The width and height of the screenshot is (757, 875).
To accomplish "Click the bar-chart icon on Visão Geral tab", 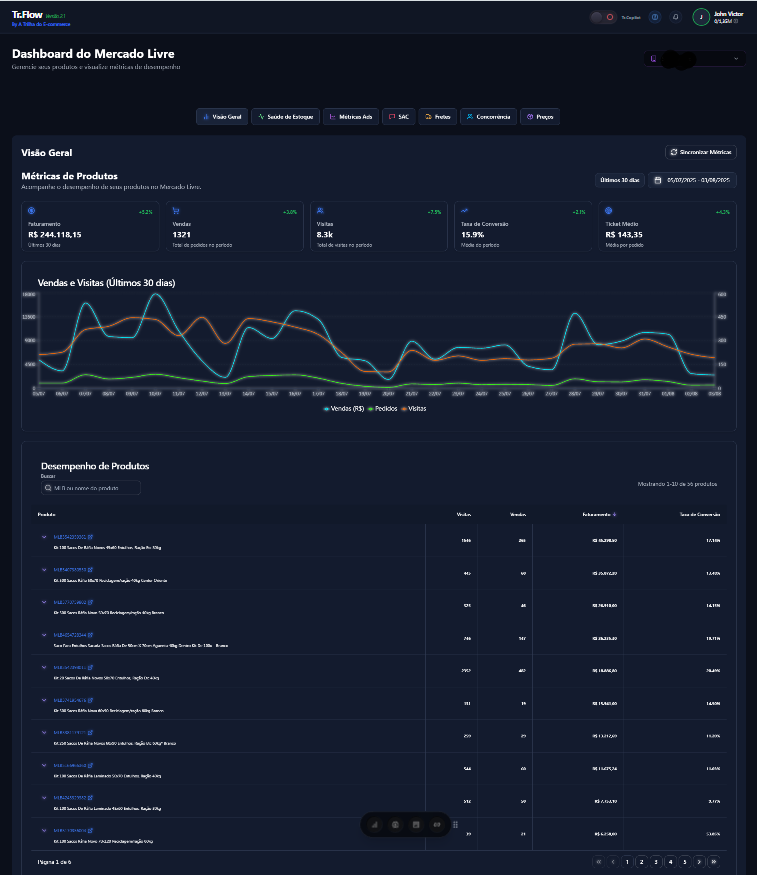I will click(x=206, y=117).
